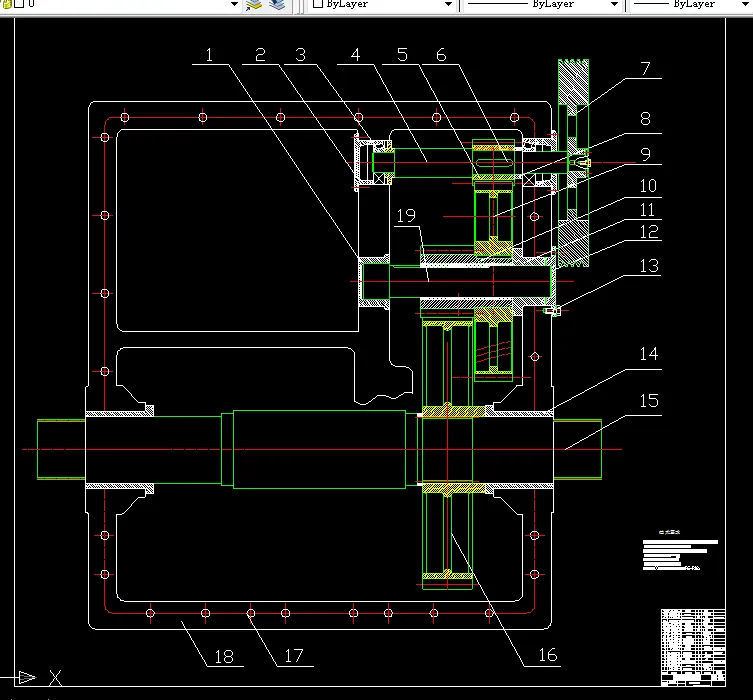
Task: Click the title block table in the drawing corner
Action: (x=693, y=647)
